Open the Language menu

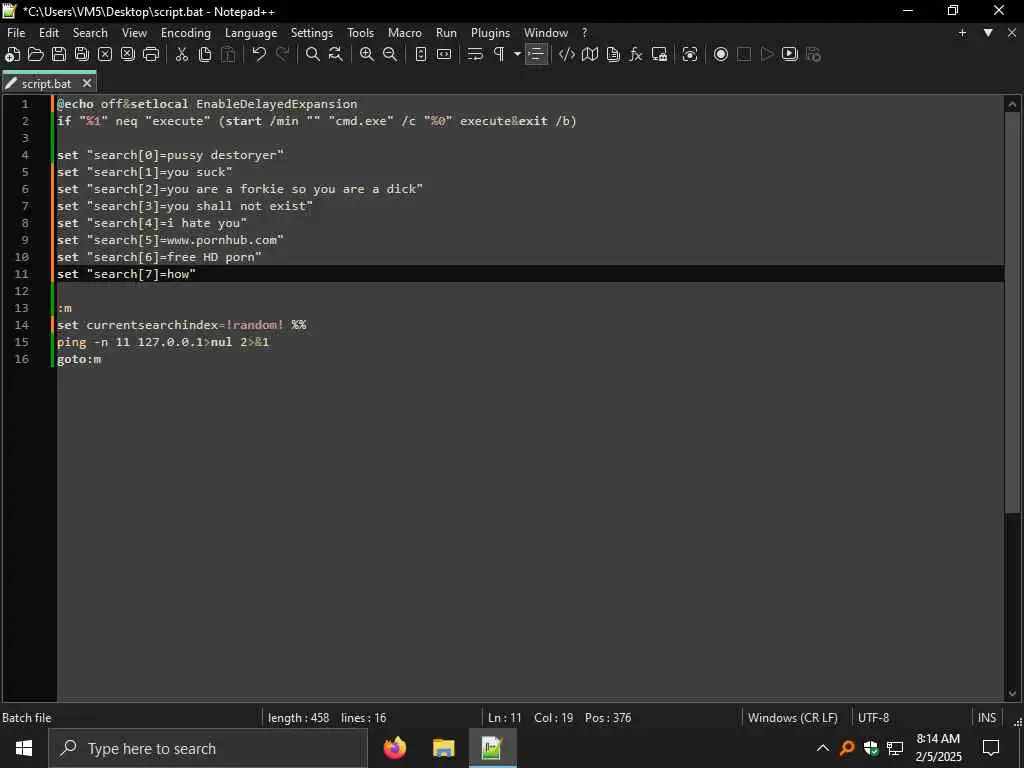tap(251, 33)
